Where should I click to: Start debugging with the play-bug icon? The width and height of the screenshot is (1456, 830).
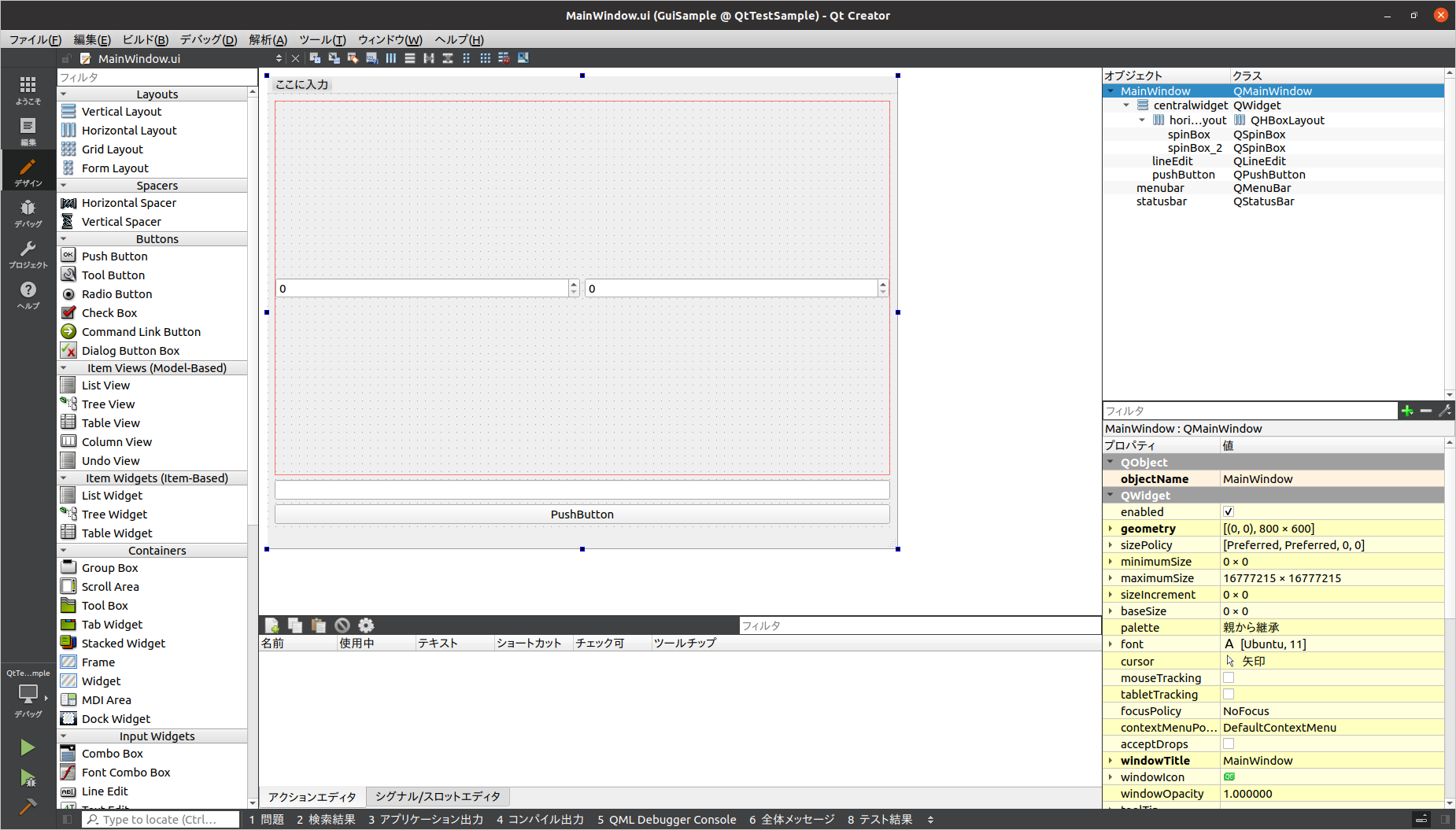(28, 778)
